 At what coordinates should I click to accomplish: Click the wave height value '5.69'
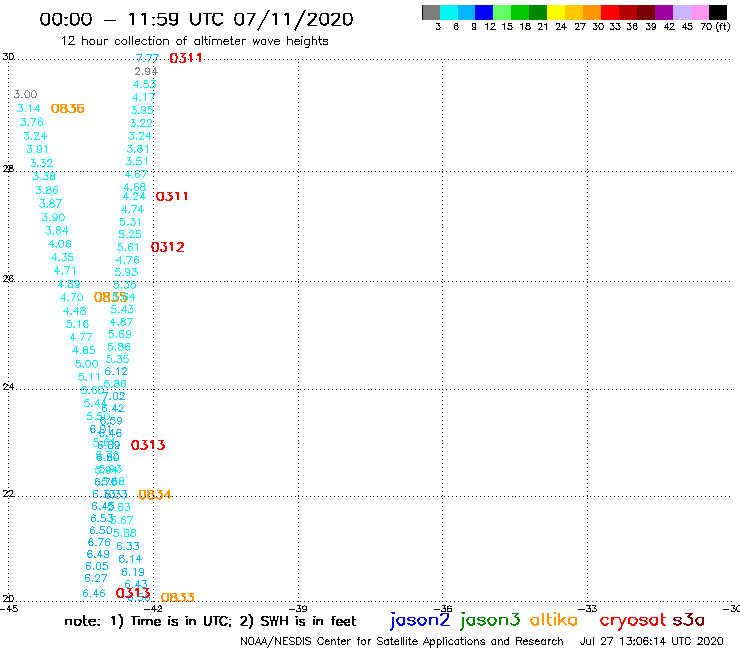120,334
